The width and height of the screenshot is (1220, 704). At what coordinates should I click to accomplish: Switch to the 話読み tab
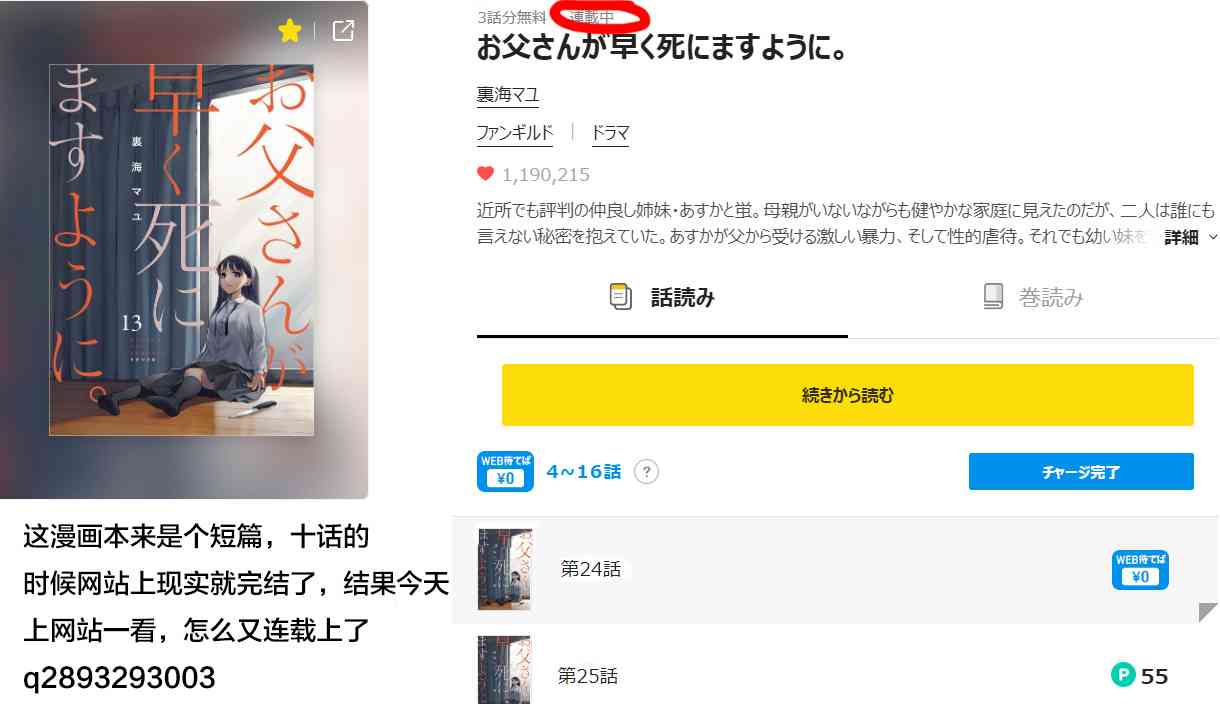click(662, 297)
